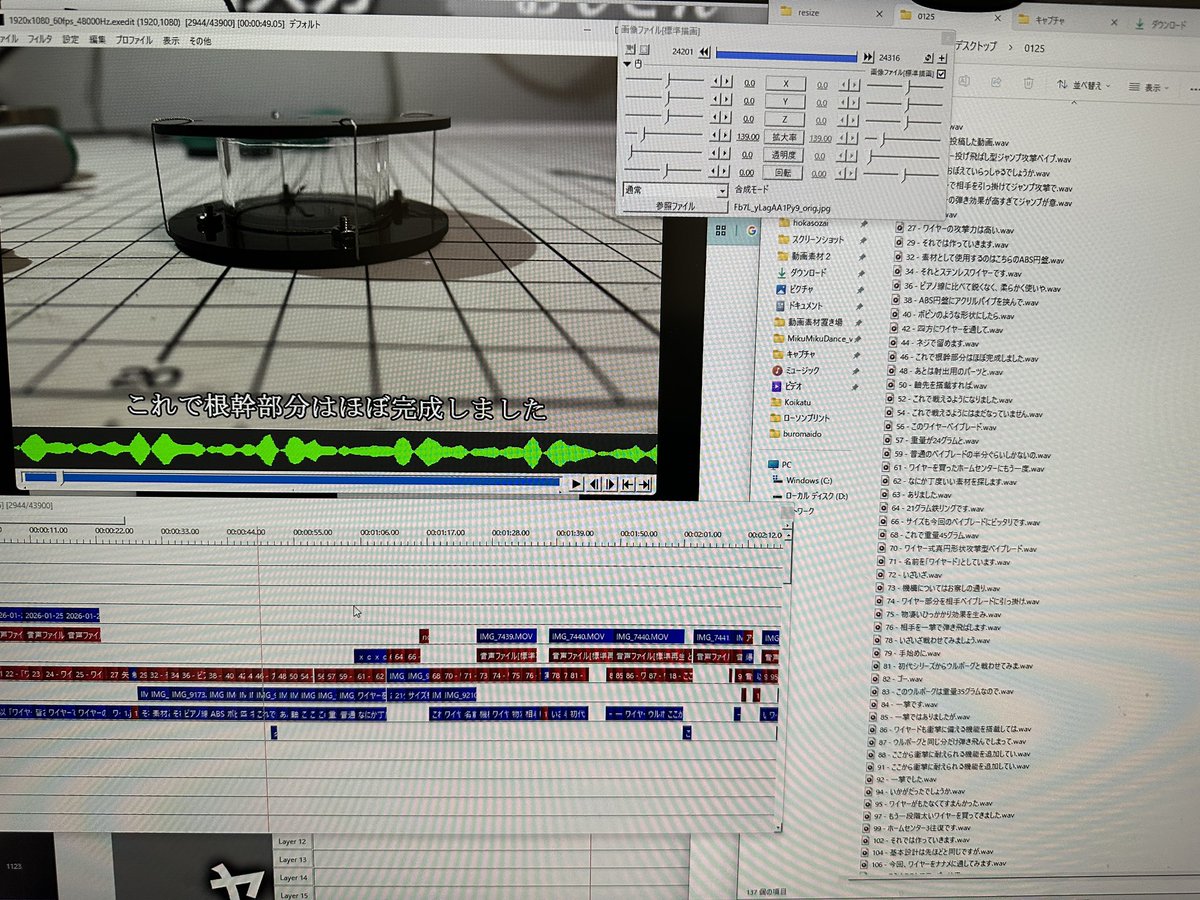Click the preview seek bar under the waveform
The height and width of the screenshot is (900, 1200).
point(291,481)
